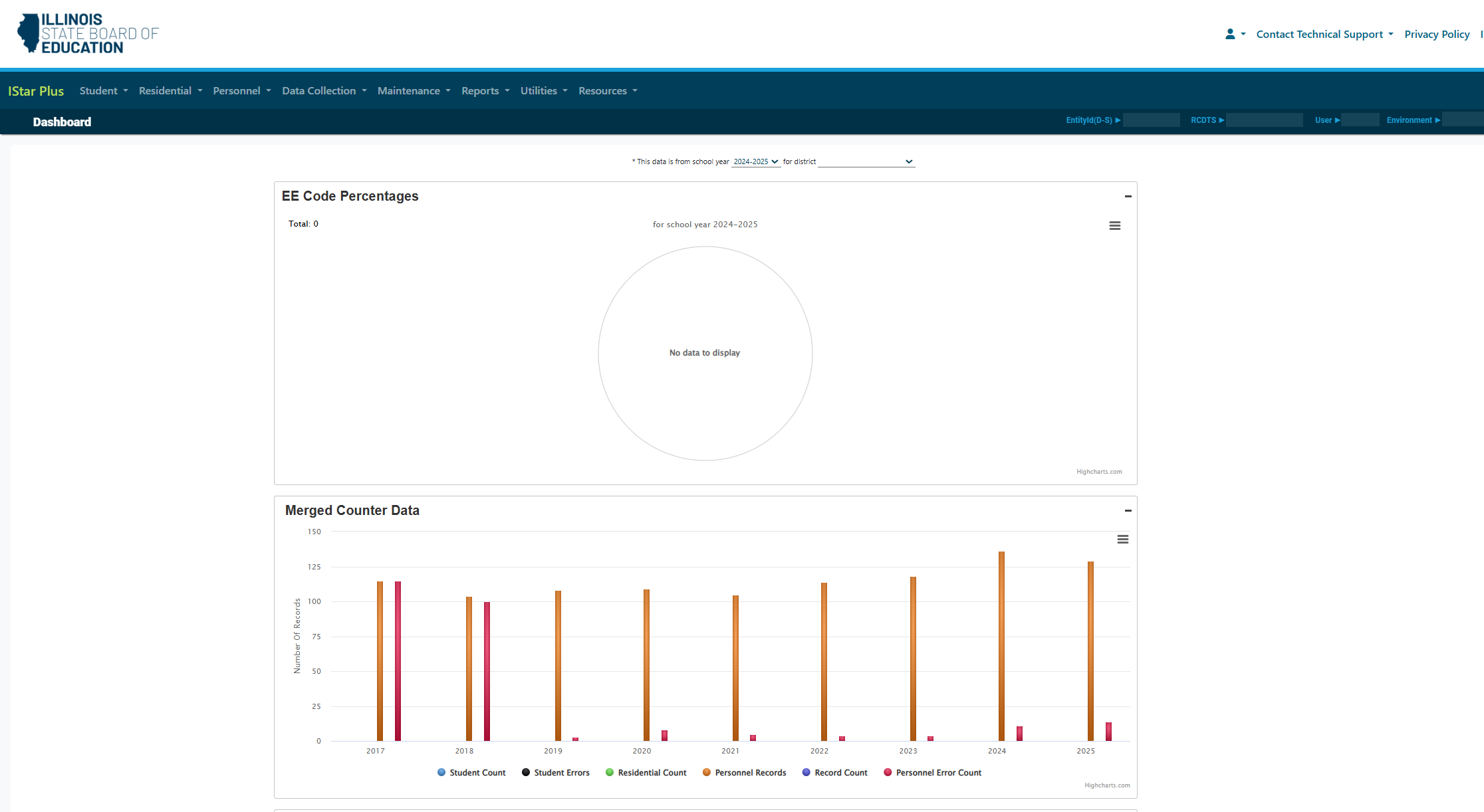The image size is (1484, 812).
Task: Click the 'Number Of Records' axis title
Action: 297,636
